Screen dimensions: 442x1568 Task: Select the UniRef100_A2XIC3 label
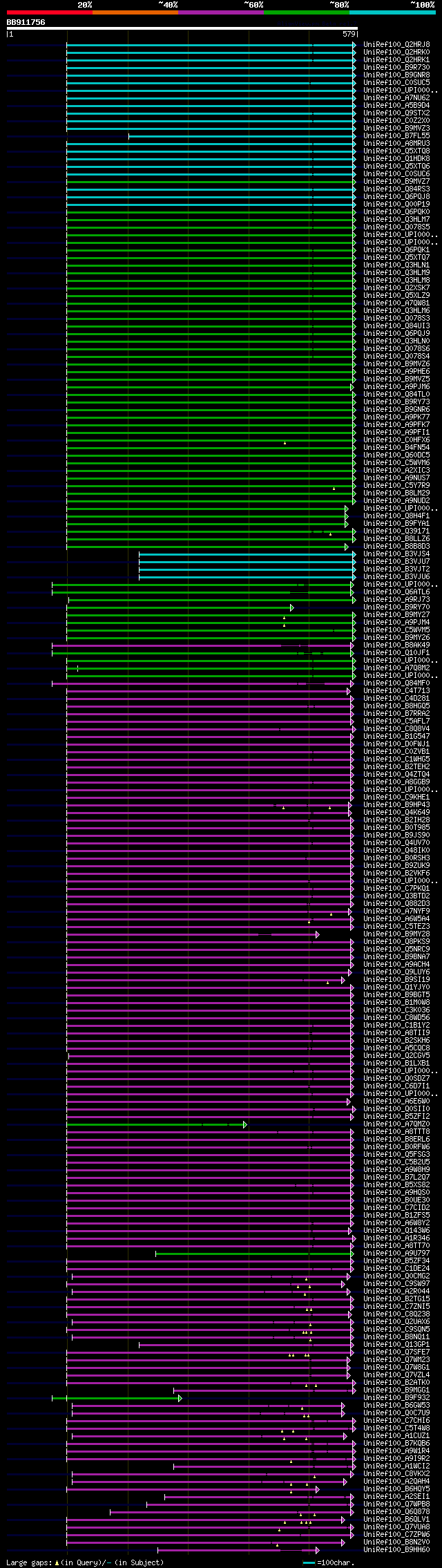pyautogui.click(x=396, y=470)
